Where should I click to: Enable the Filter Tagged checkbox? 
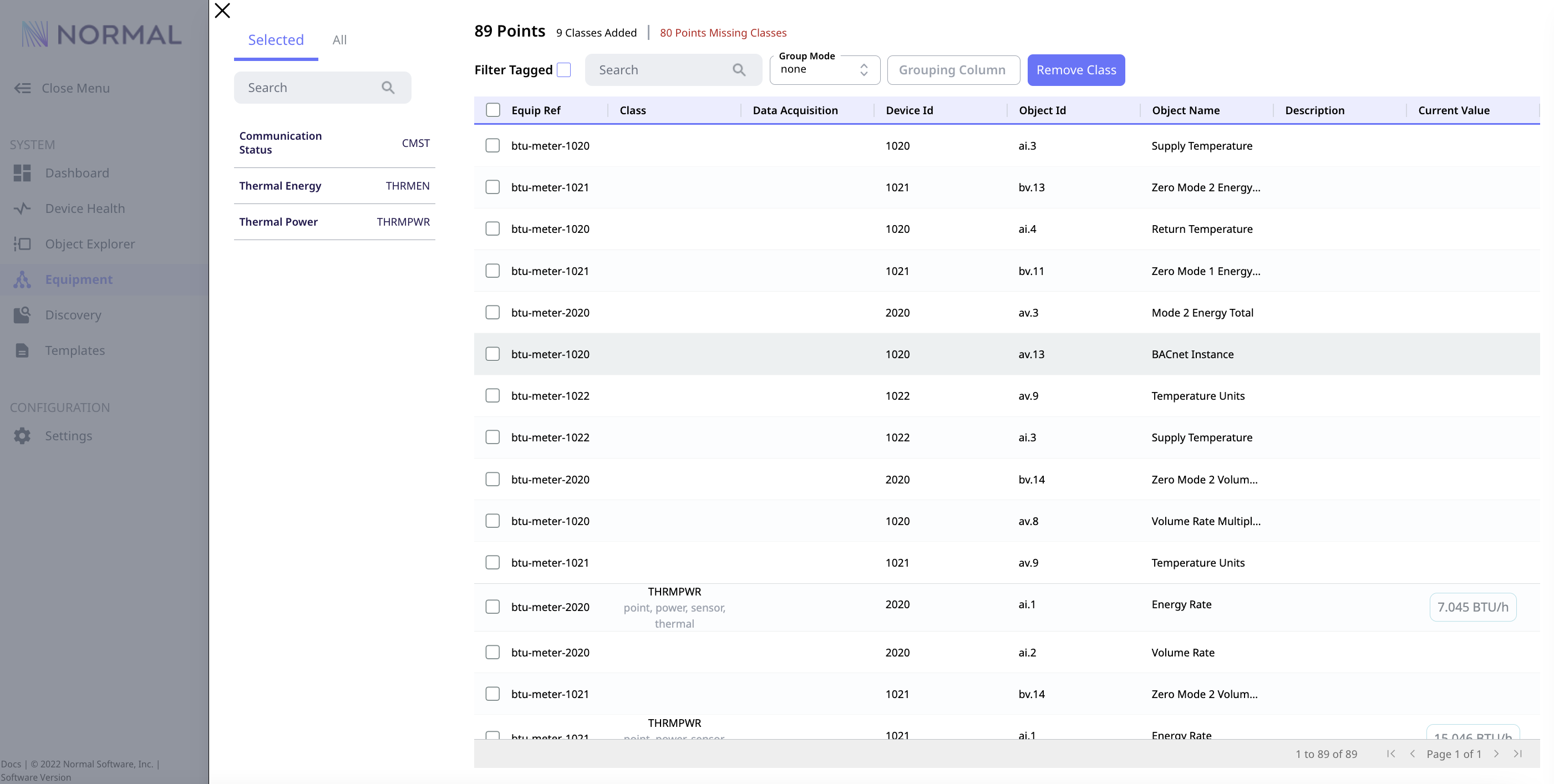point(563,70)
